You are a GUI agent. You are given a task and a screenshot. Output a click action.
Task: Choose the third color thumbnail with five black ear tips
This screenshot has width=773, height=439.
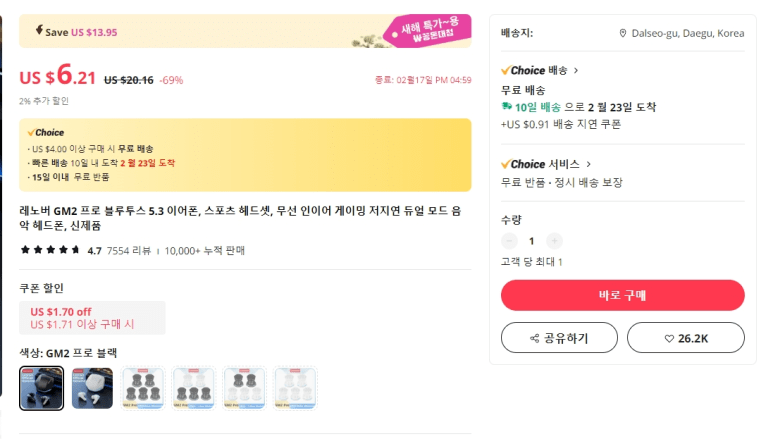tap(142, 388)
